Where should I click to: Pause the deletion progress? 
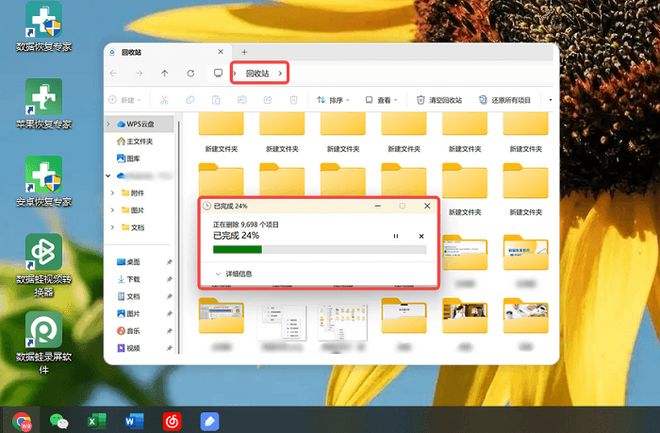pos(396,236)
